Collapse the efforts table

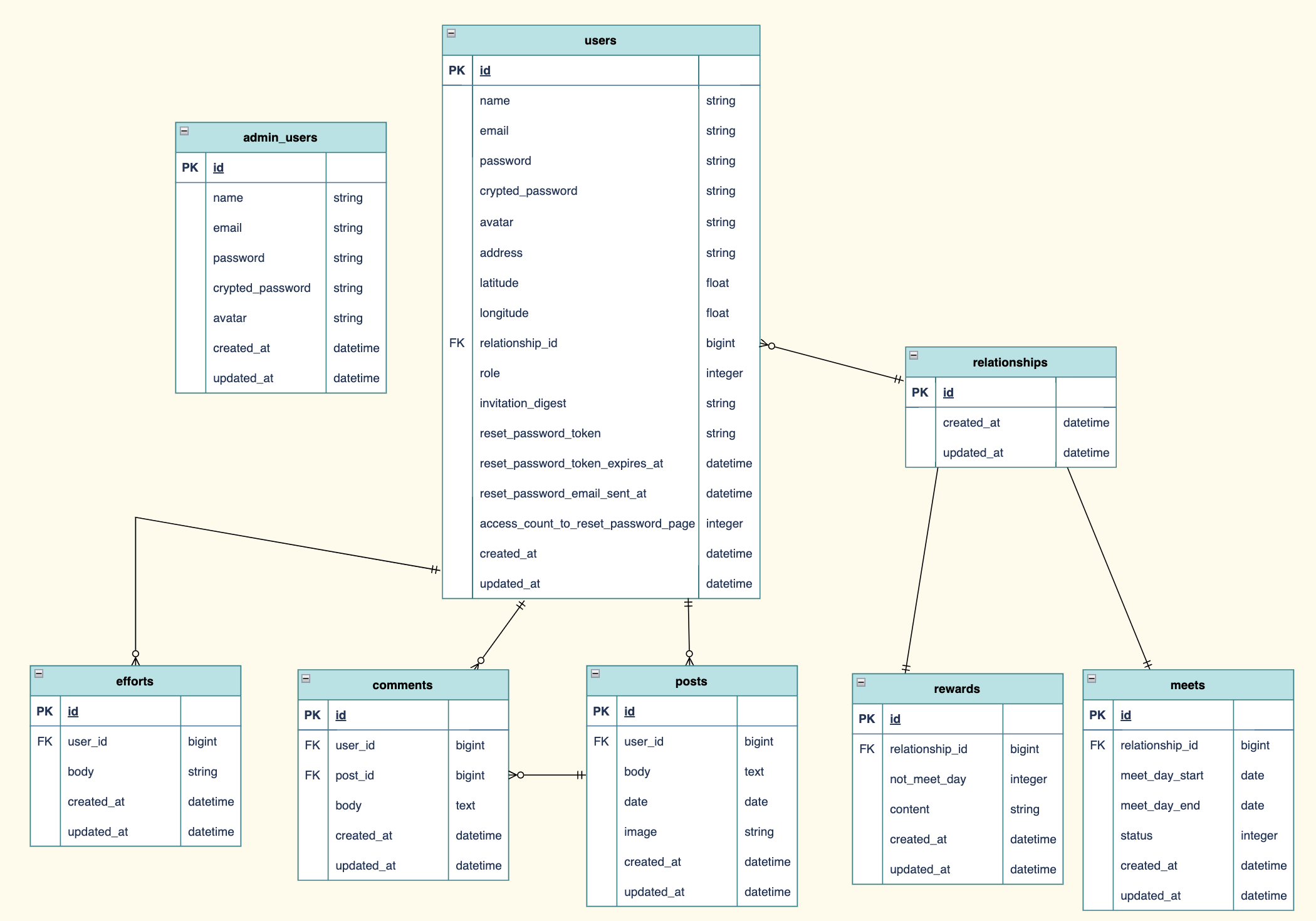pos(39,674)
